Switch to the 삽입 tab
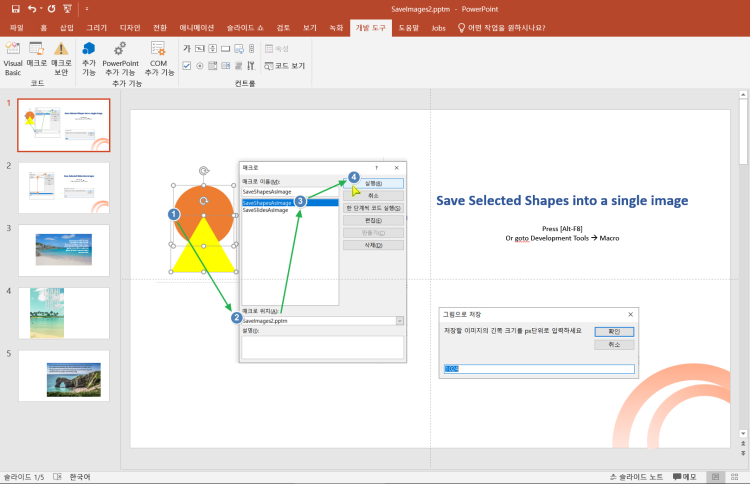Viewport: 750px width, 484px height. click(67, 28)
